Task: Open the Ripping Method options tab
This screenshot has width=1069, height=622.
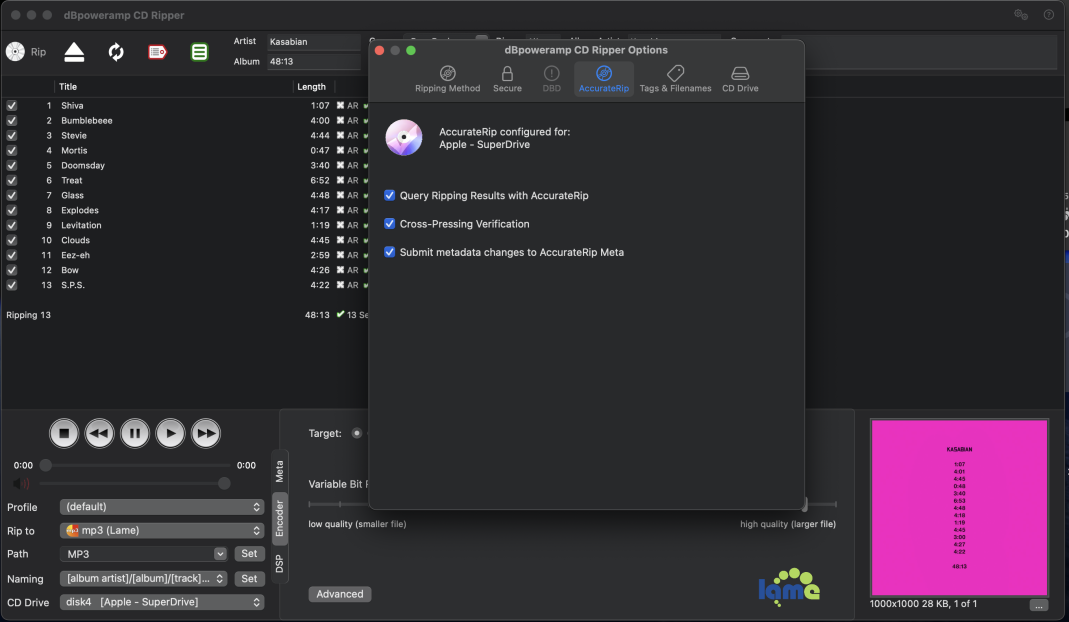Action: click(447, 79)
